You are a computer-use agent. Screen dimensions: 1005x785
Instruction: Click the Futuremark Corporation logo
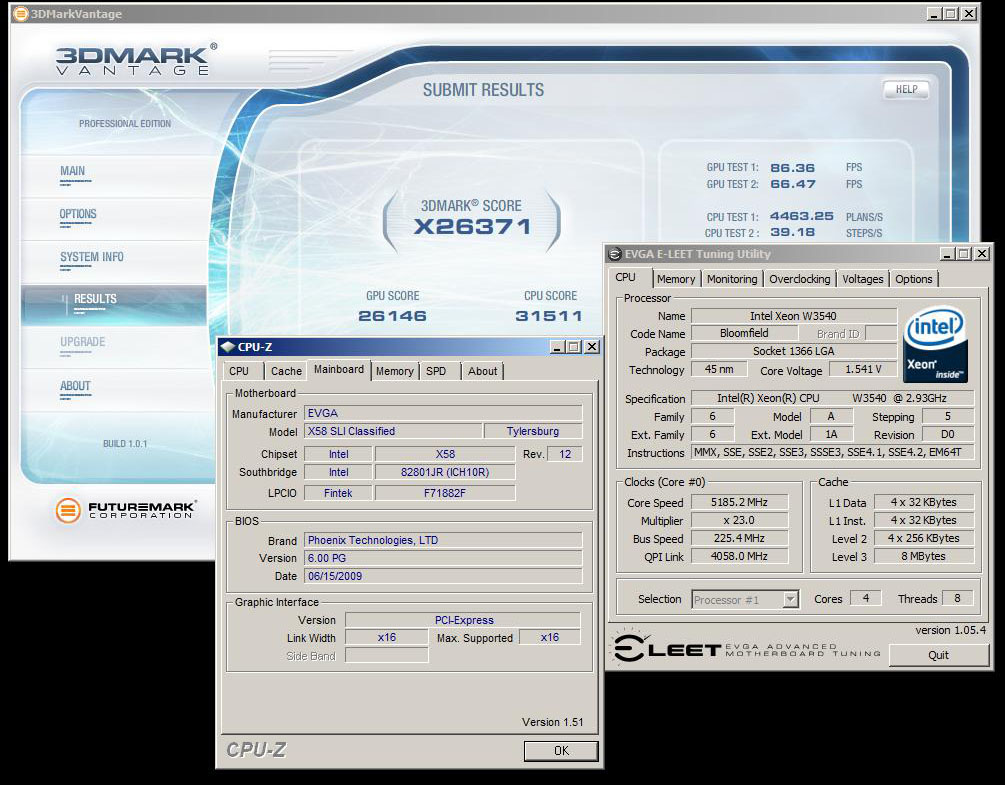(126, 510)
